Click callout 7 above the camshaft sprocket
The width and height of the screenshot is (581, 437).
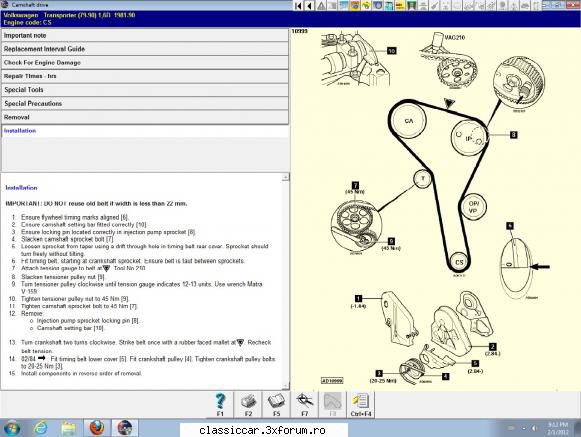coord(355,185)
